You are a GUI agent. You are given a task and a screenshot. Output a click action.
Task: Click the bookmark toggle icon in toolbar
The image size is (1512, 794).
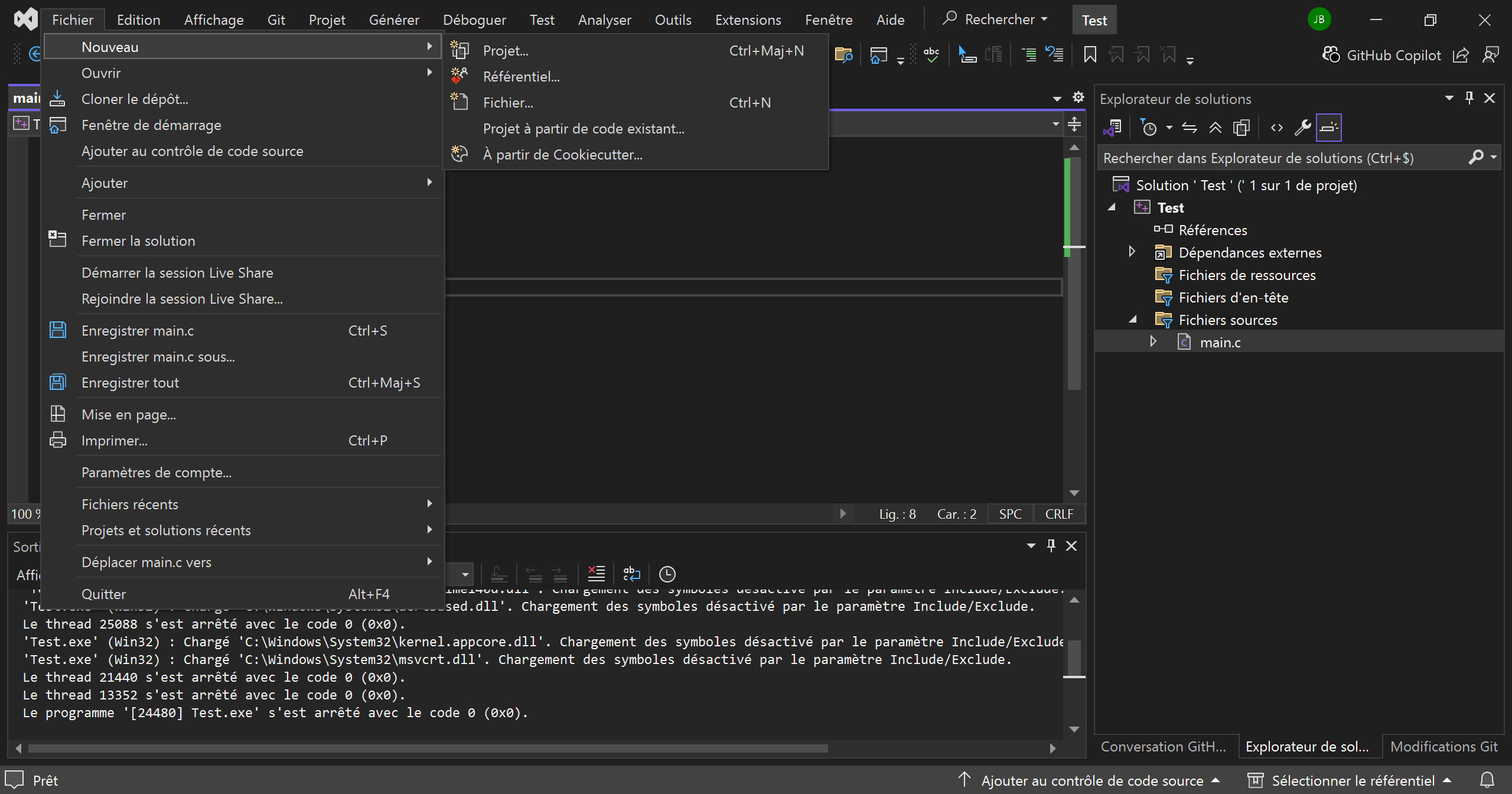point(1090,55)
